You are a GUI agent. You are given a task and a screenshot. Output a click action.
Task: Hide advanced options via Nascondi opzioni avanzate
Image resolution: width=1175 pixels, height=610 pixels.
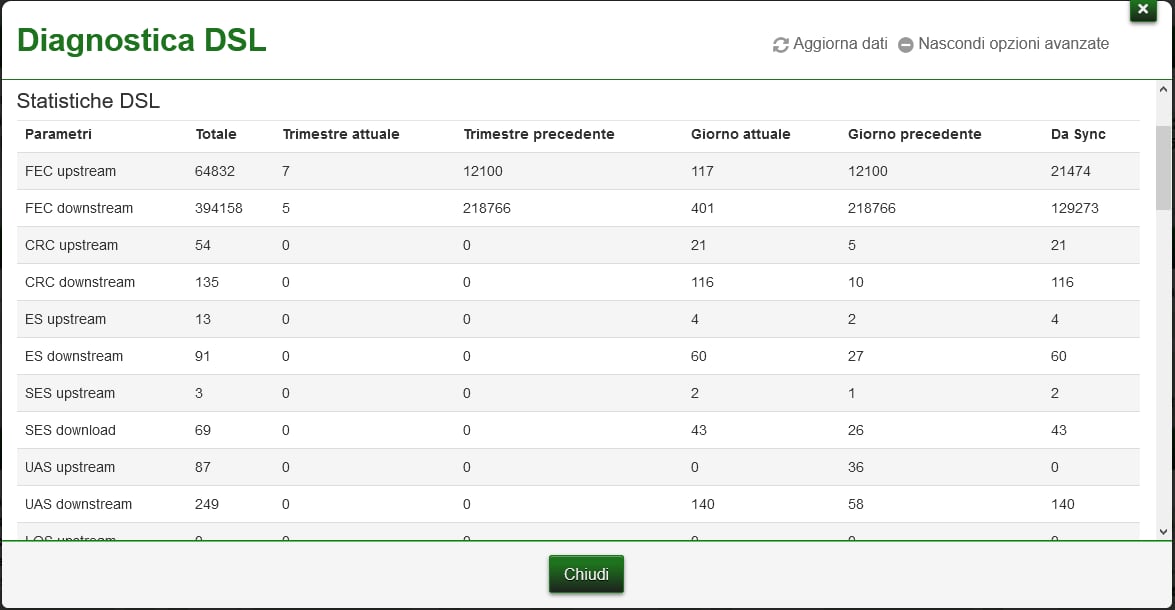(x=1013, y=44)
